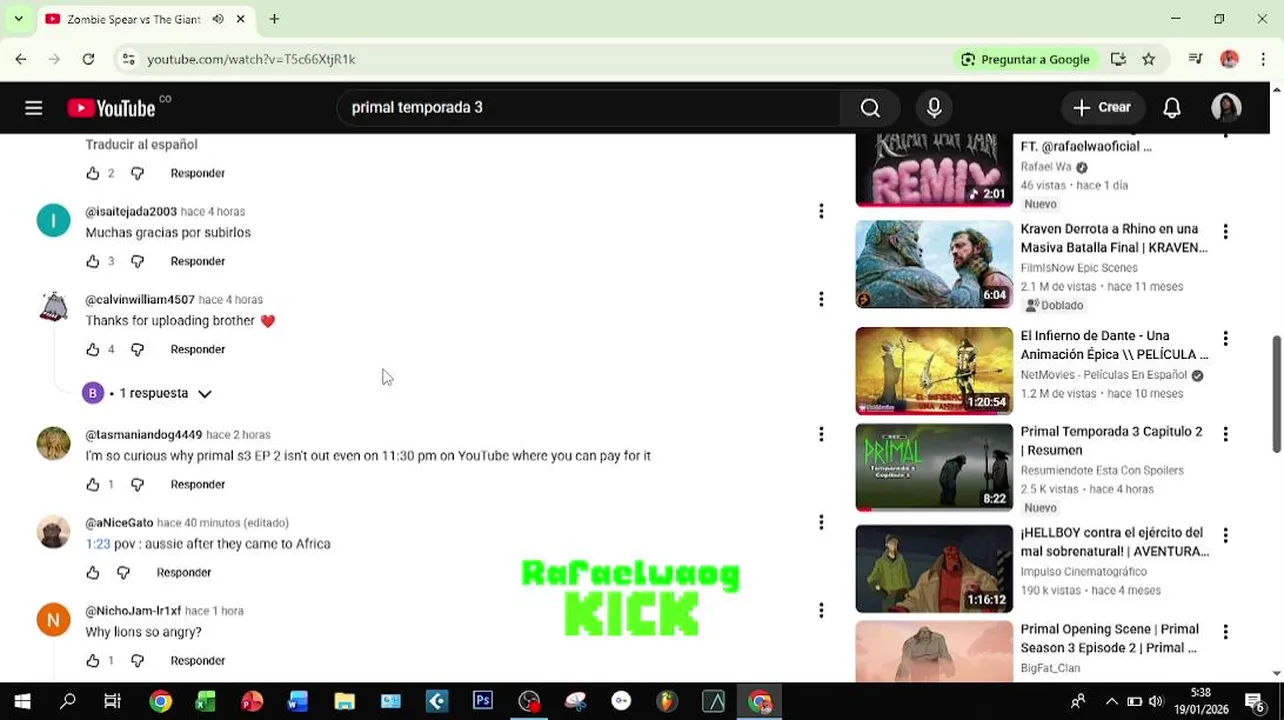The image size is (1284, 720).
Task: Open the Kraven vs Rhino video thumbnail
Action: [x=934, y=264]
